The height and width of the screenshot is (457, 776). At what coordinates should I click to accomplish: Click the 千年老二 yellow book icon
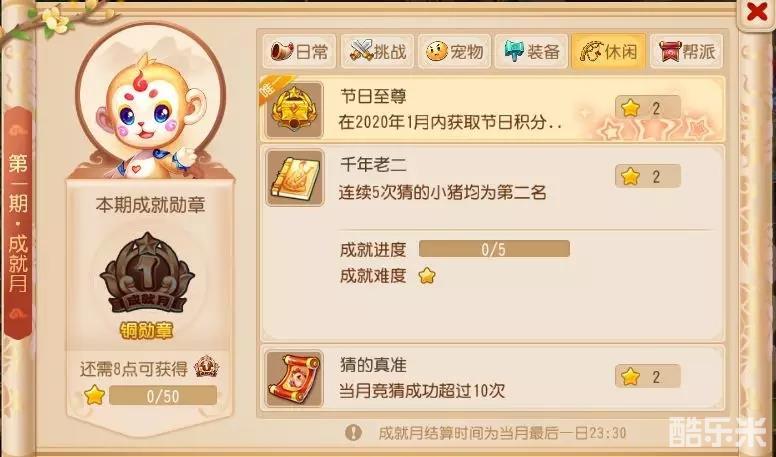click(294, 178)
